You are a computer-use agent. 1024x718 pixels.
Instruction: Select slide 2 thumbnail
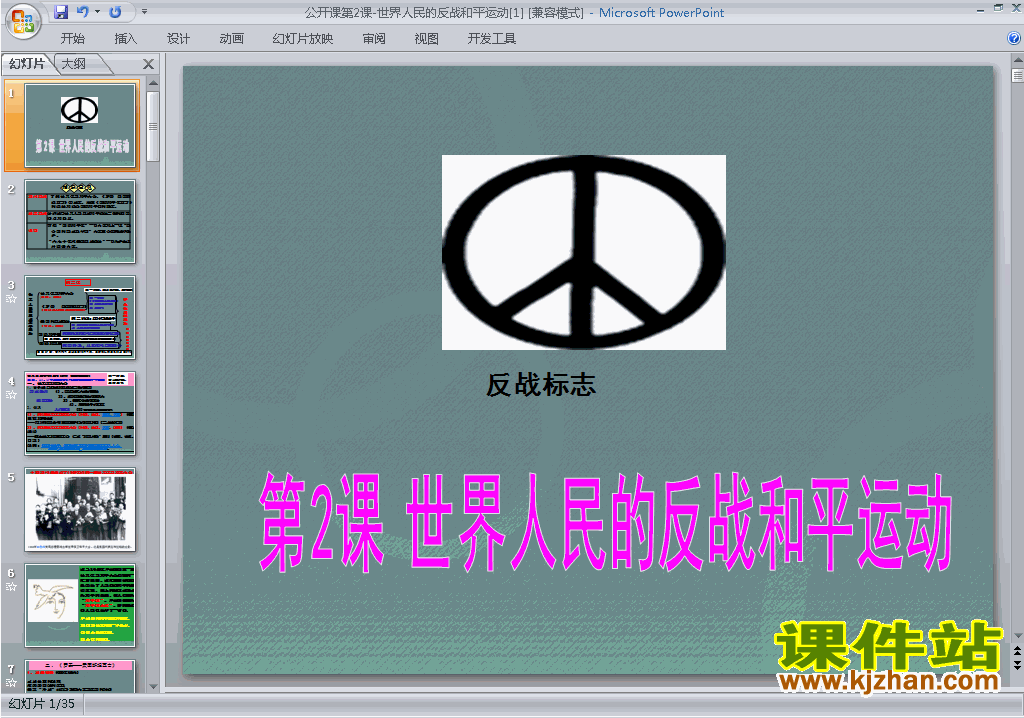(x=80, y=221)
